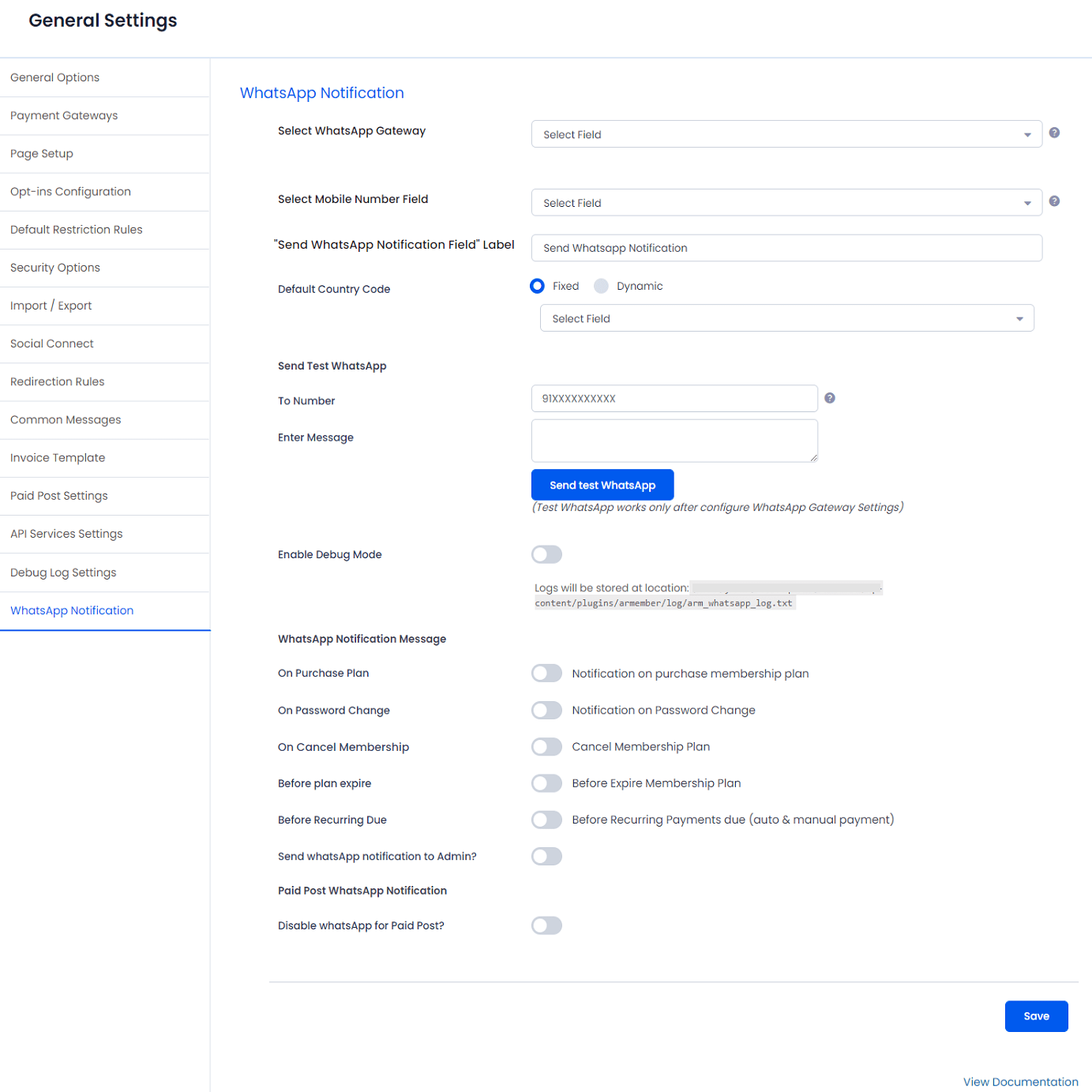Toggle Disable whatsApp for Paid Post
Image resolution: width=1092 pixels, height=1092 pixels.
[x=546, y=925]
